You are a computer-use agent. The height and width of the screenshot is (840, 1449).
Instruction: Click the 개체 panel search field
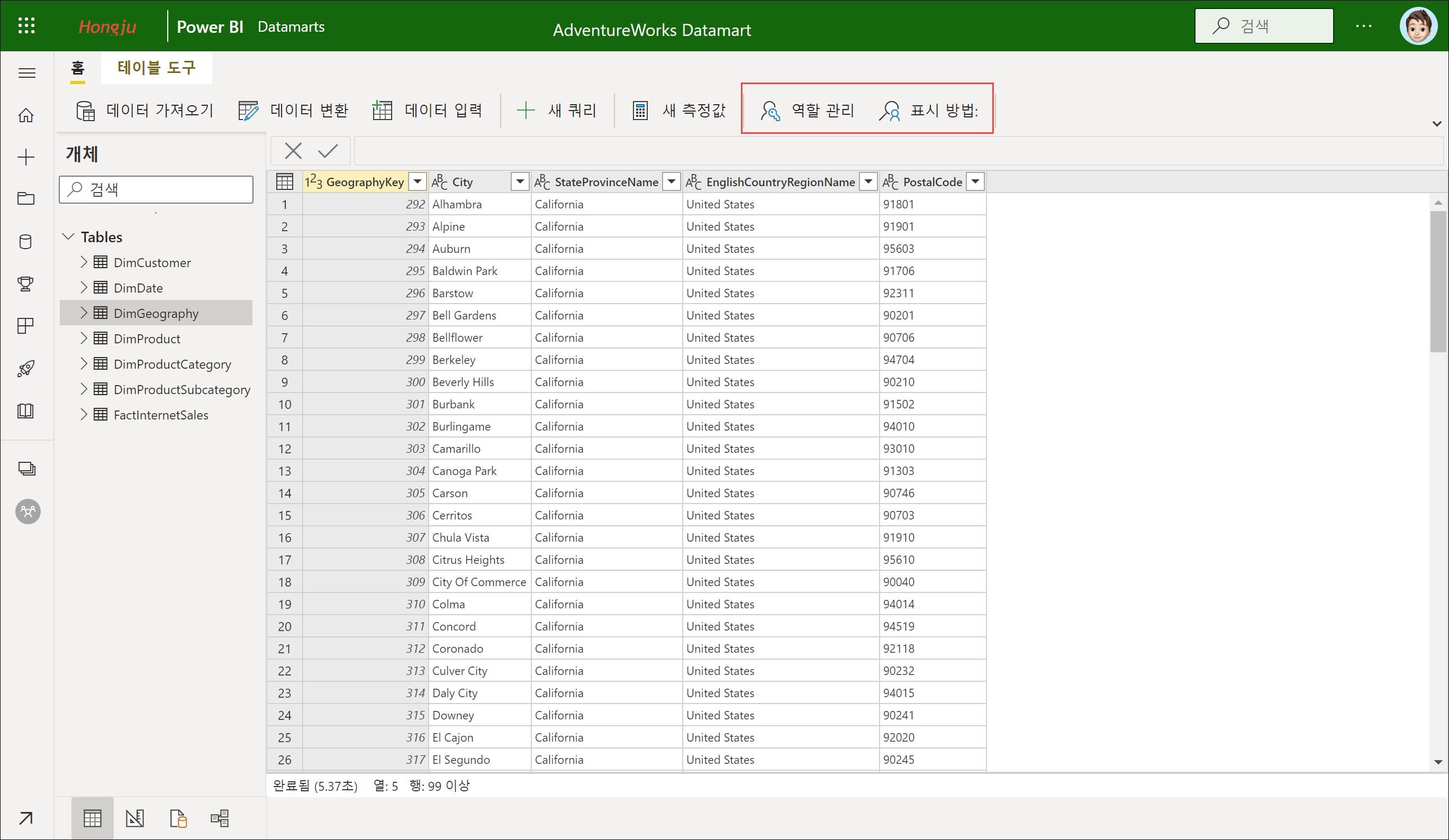[x=157, y=189]
